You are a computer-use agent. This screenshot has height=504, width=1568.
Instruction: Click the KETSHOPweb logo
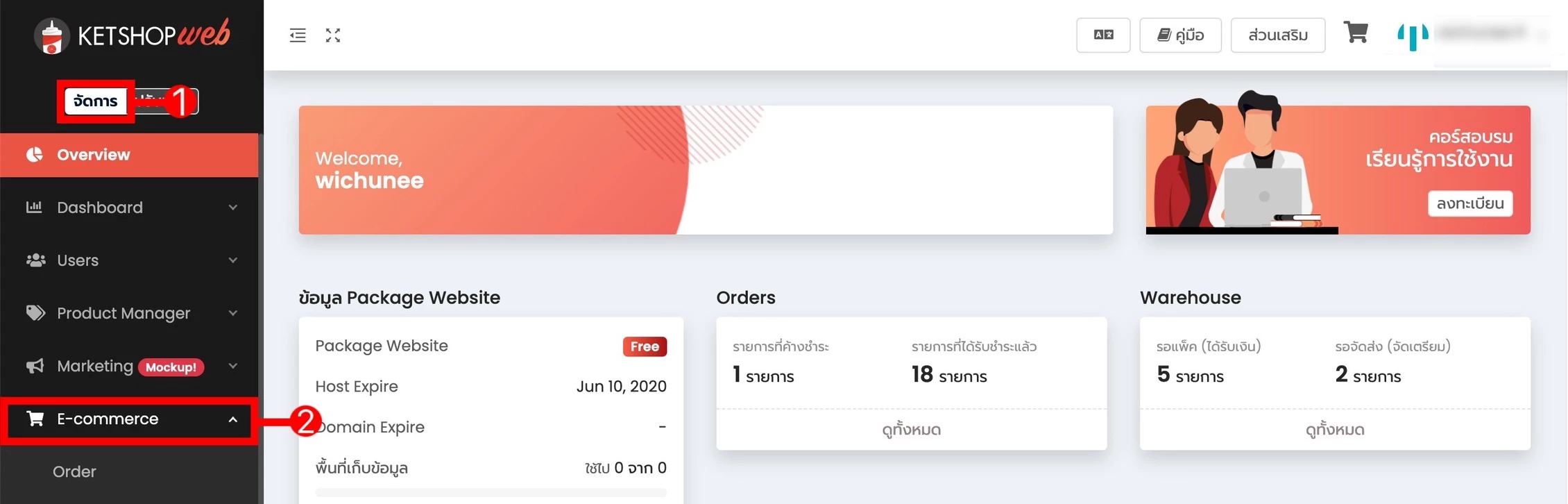click(x=132, y=35)
